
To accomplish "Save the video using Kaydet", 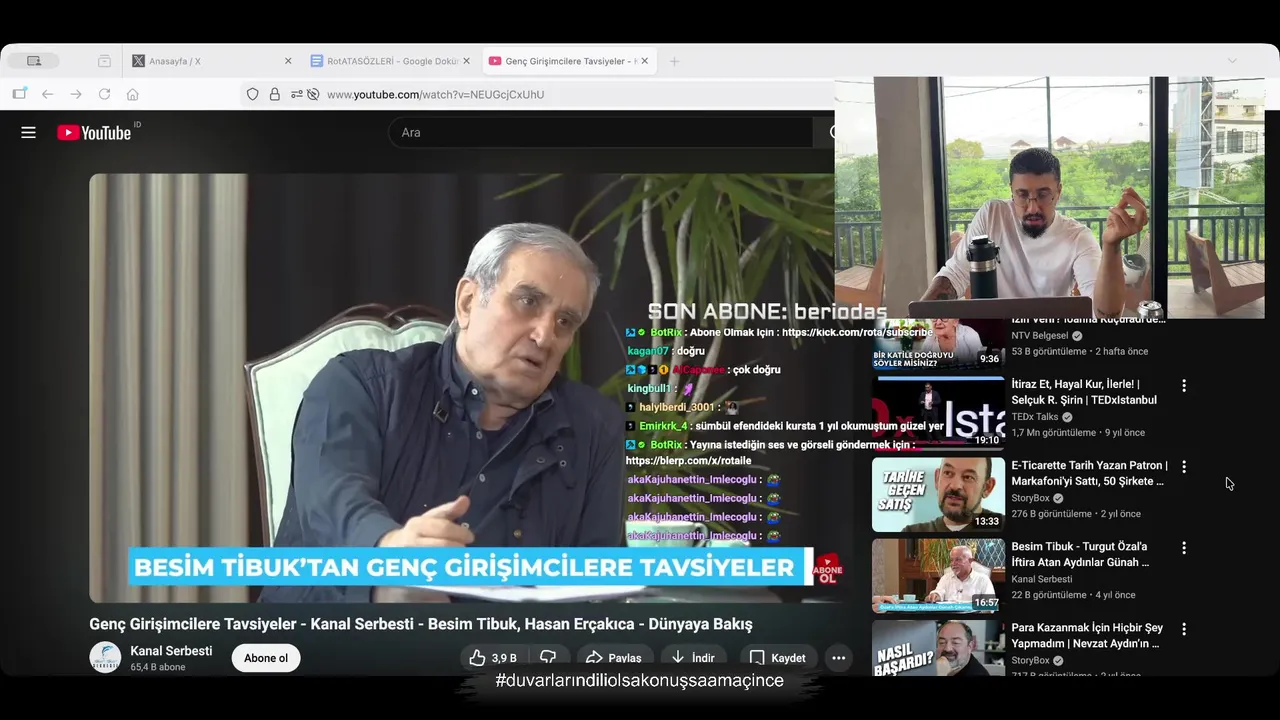I will click(777, 658).
